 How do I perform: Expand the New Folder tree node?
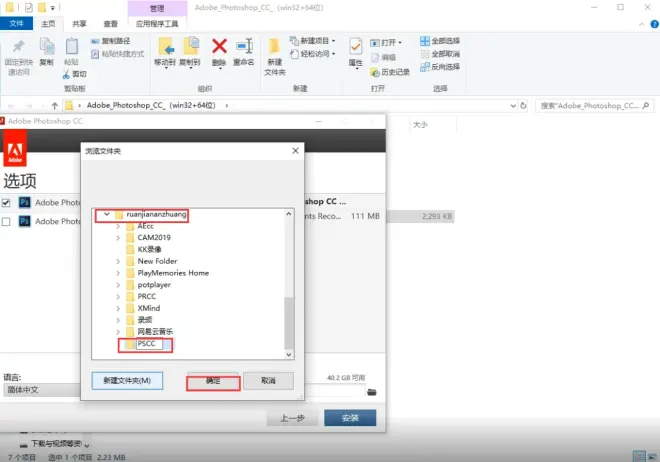(x=118, y=261)
